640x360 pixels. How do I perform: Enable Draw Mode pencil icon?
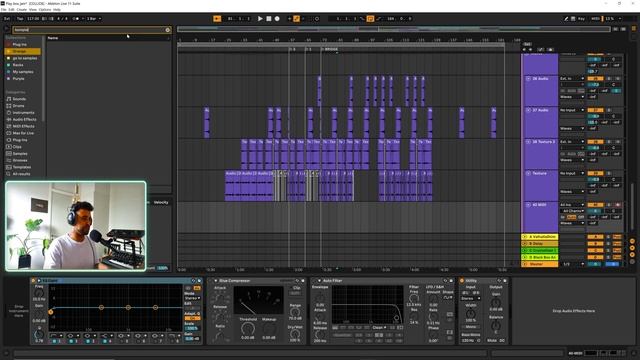[x=566, y=18]
